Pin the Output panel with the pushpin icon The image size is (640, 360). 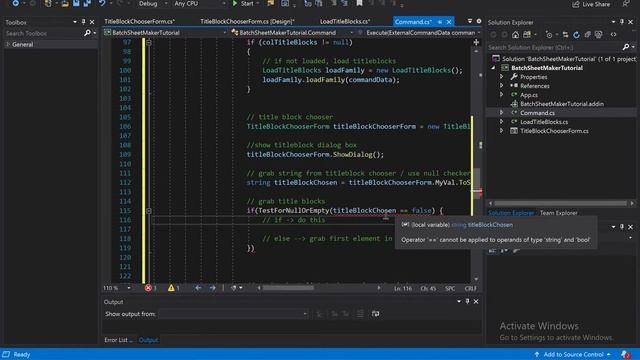tap(468, 302)
